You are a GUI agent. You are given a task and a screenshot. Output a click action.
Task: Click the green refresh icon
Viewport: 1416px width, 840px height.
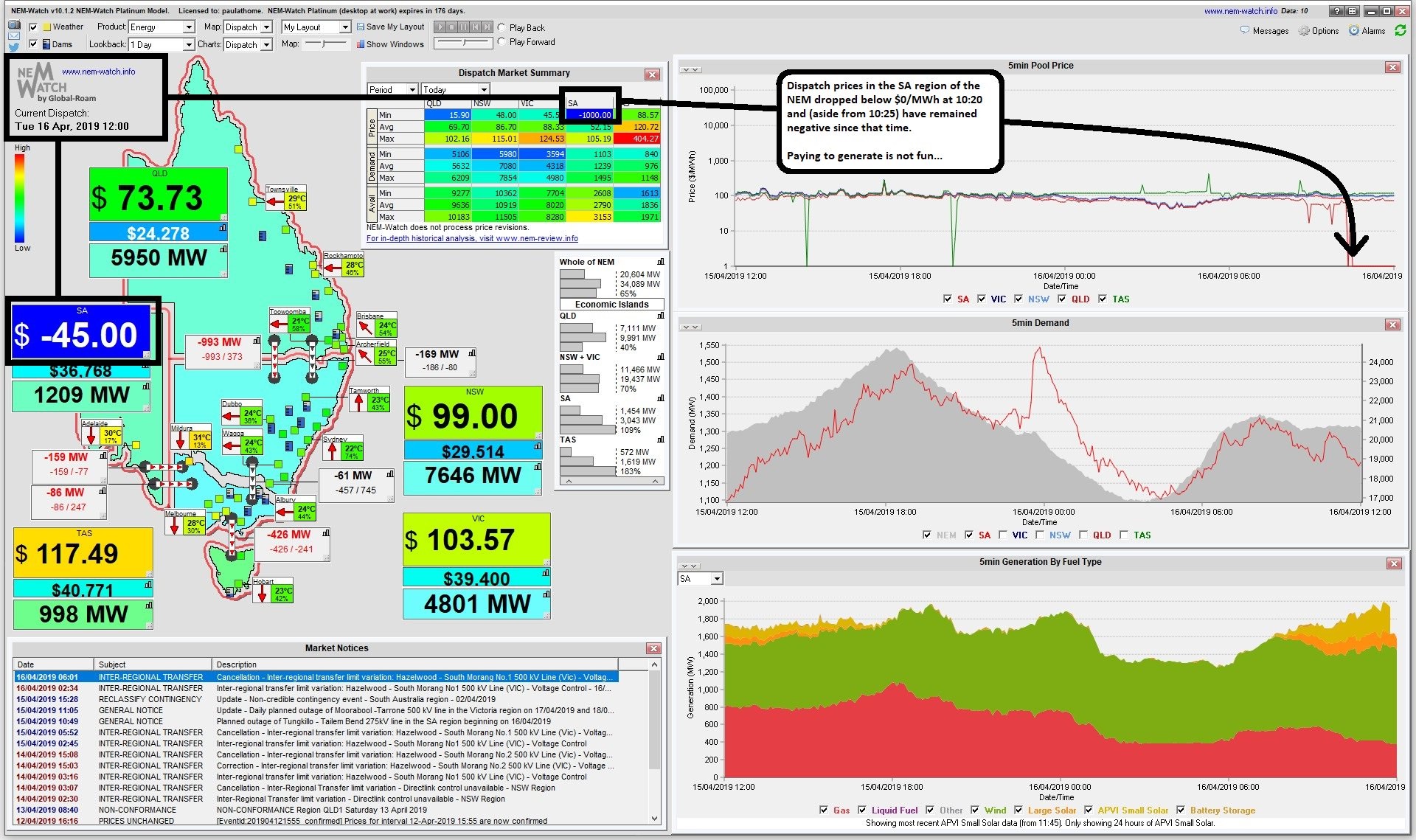[1400, 30]
